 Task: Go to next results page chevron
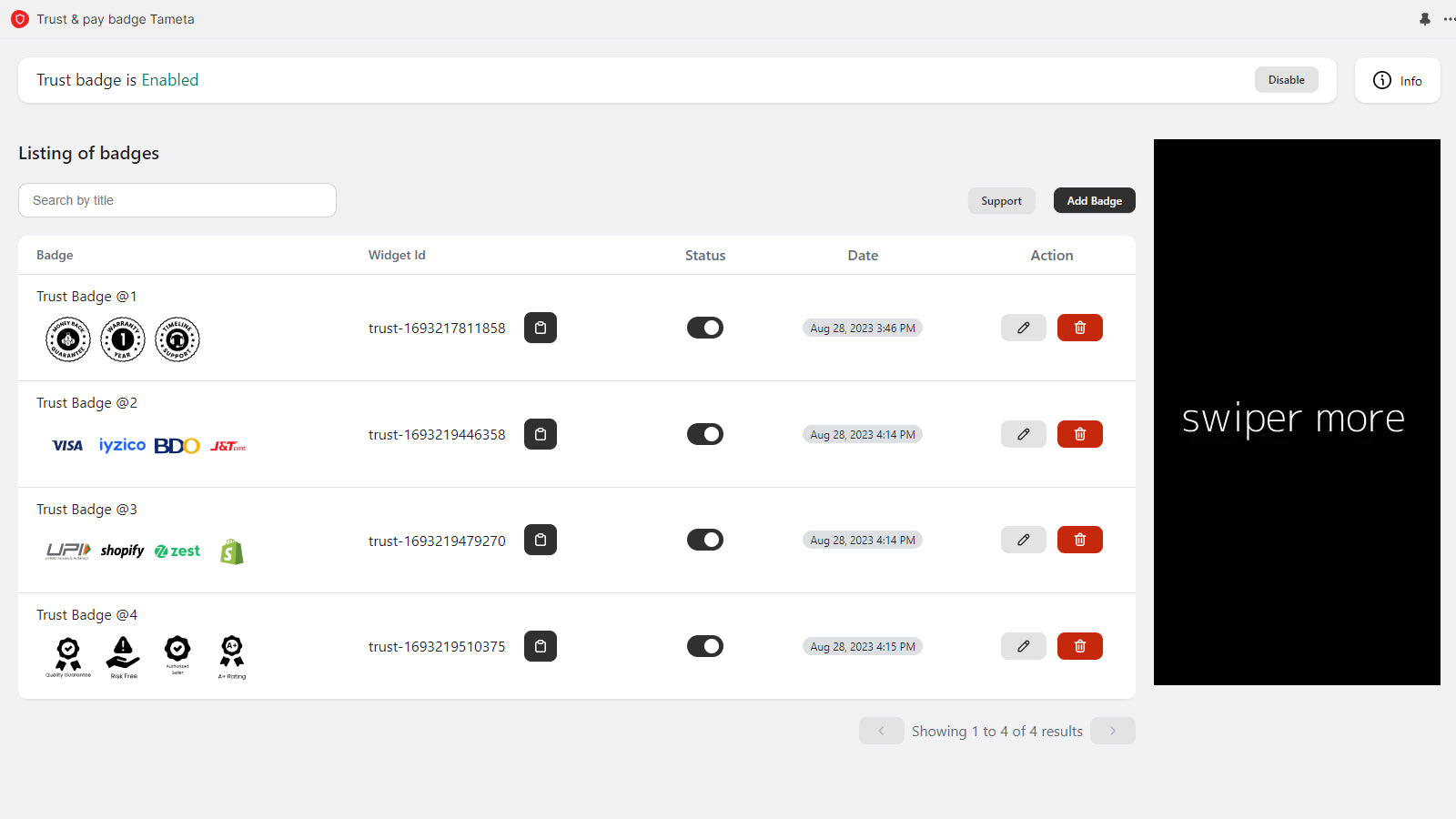coord(1112,731)
